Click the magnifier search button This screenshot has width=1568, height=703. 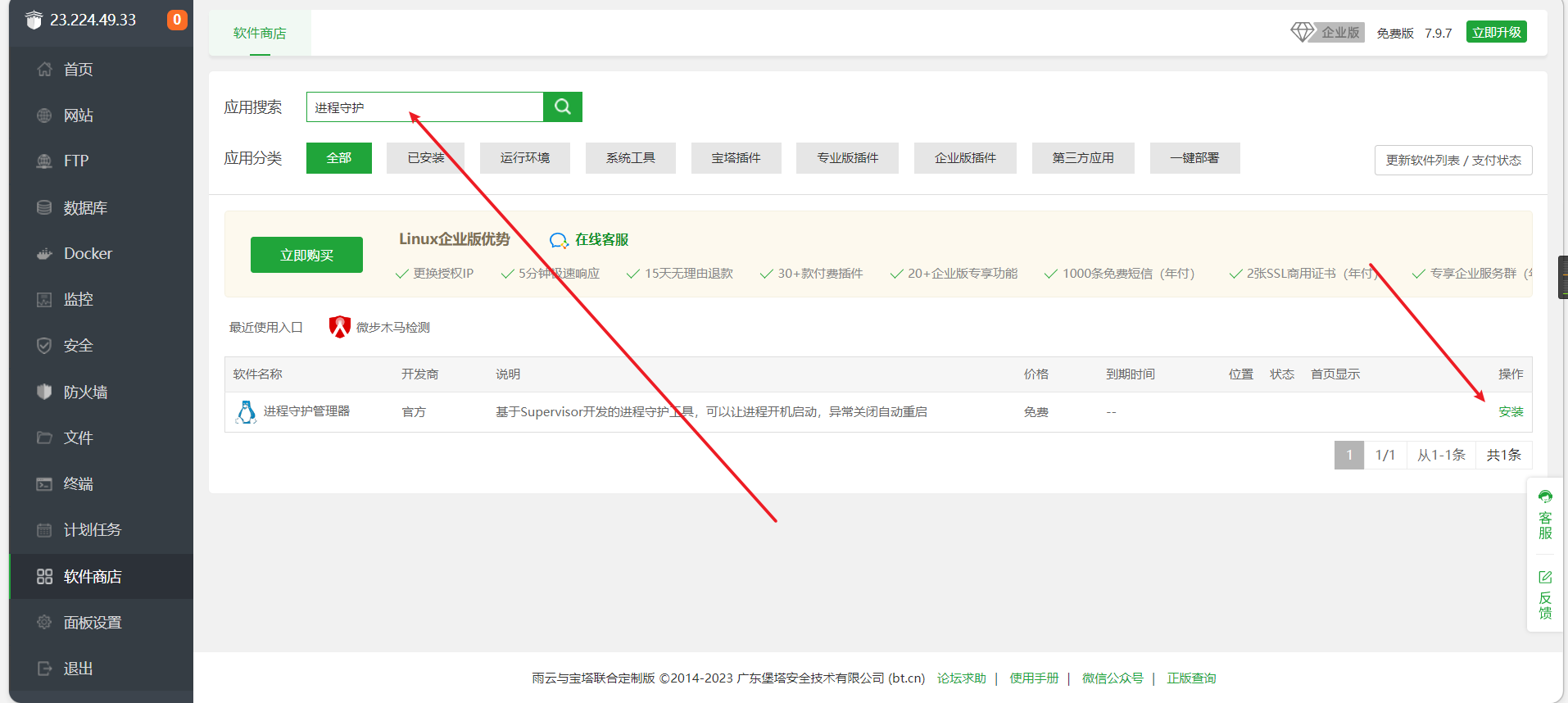pos(563,107)
